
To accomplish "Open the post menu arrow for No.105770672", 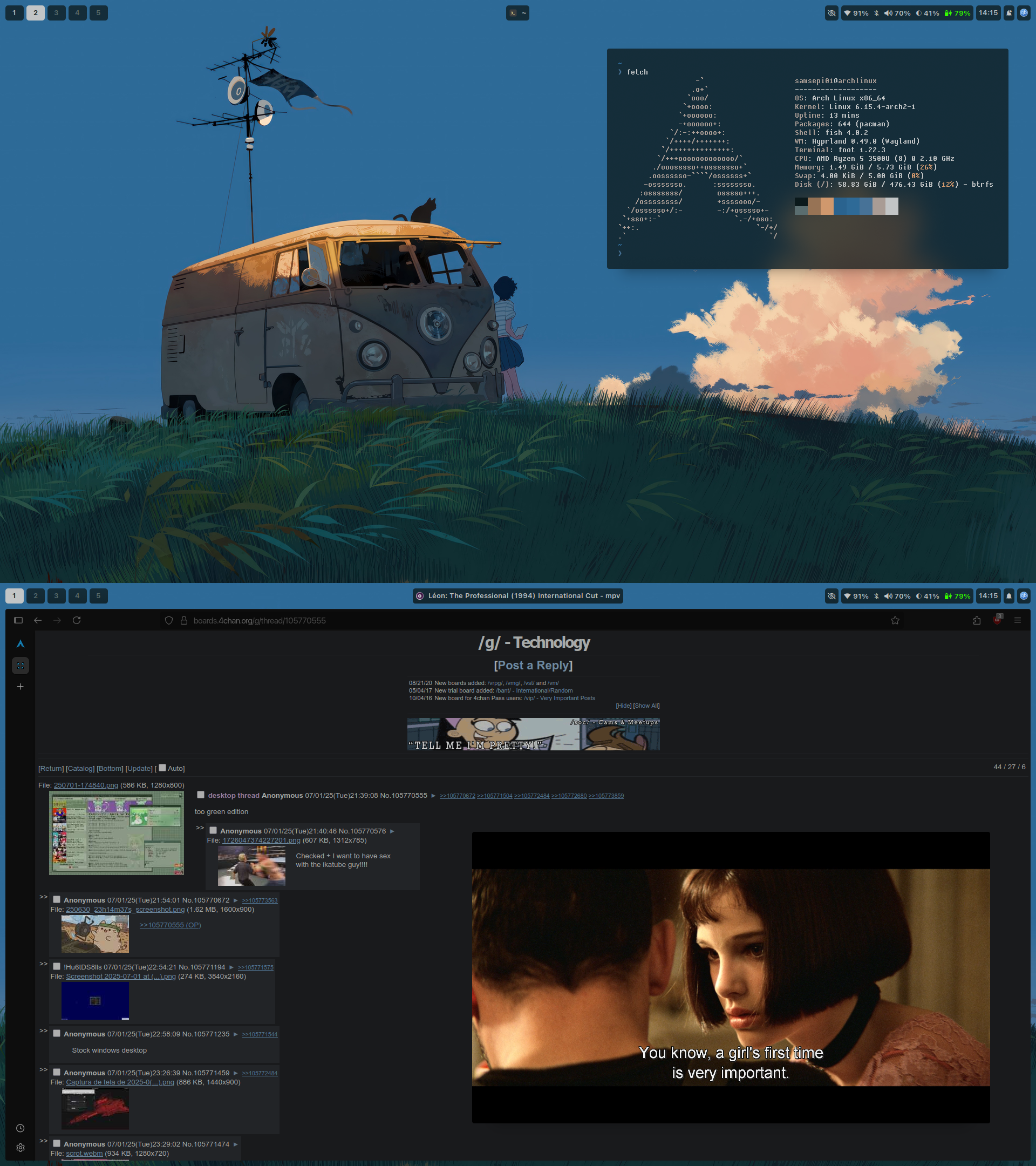I will click(235, 900).
